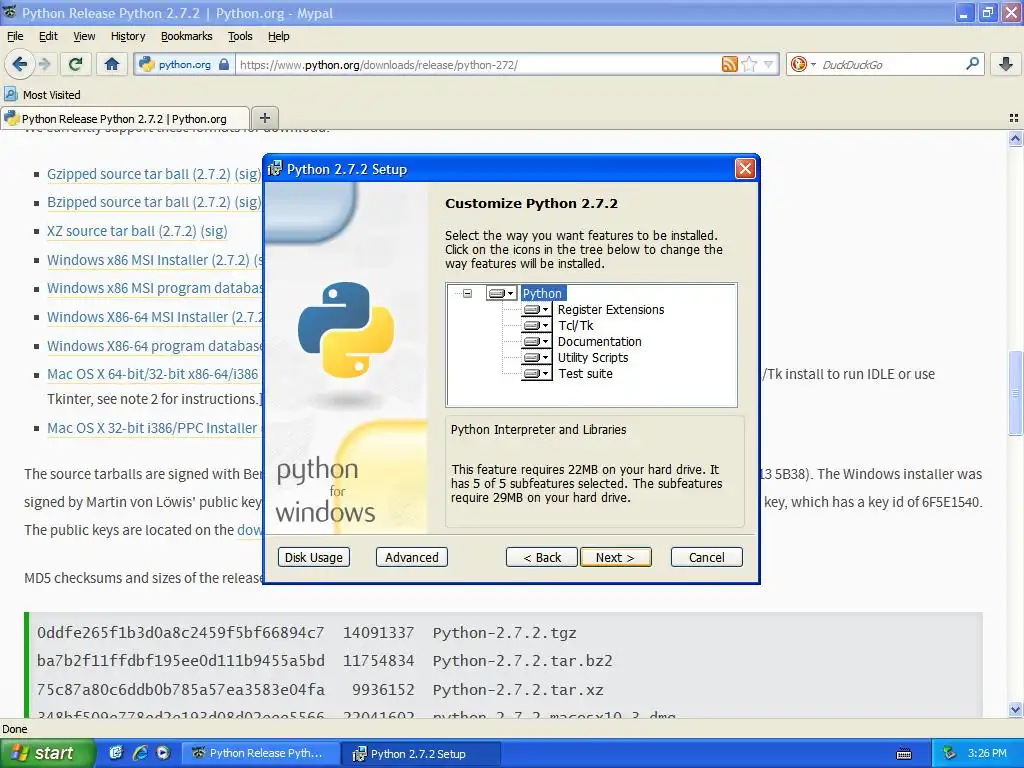The height and width of the screenshot is (768, 1024).
Task: Reload the current page
Action: coord(76,64)
